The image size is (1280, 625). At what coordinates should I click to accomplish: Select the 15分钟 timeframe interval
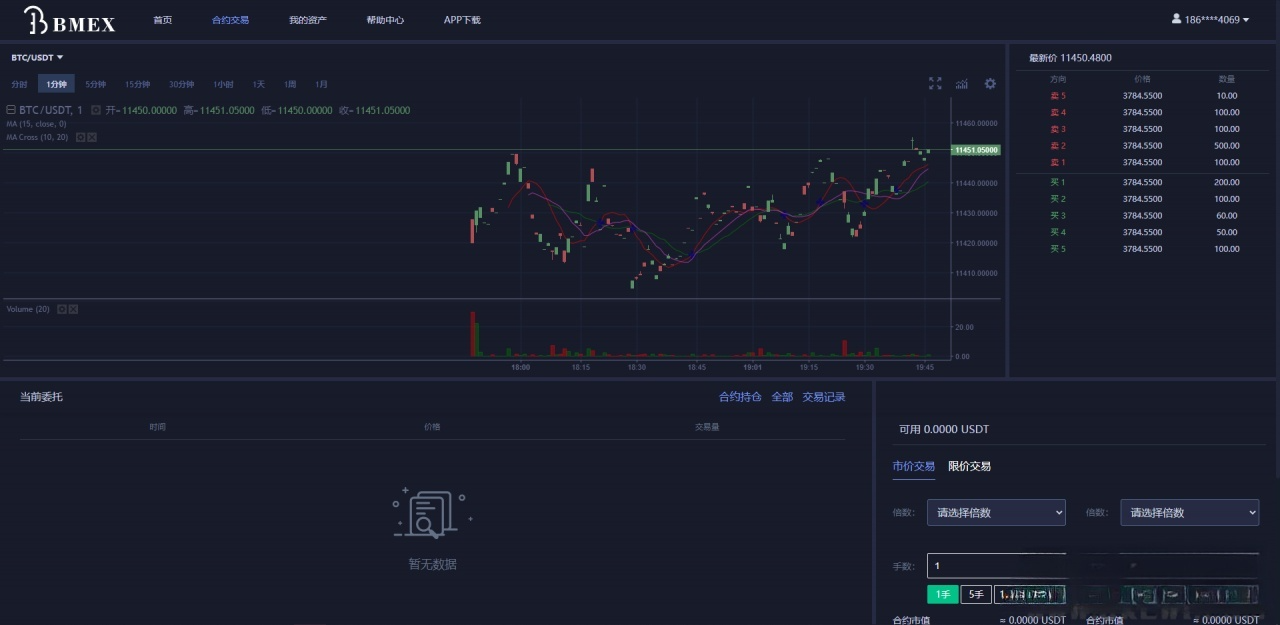click(x=135, y=84)
